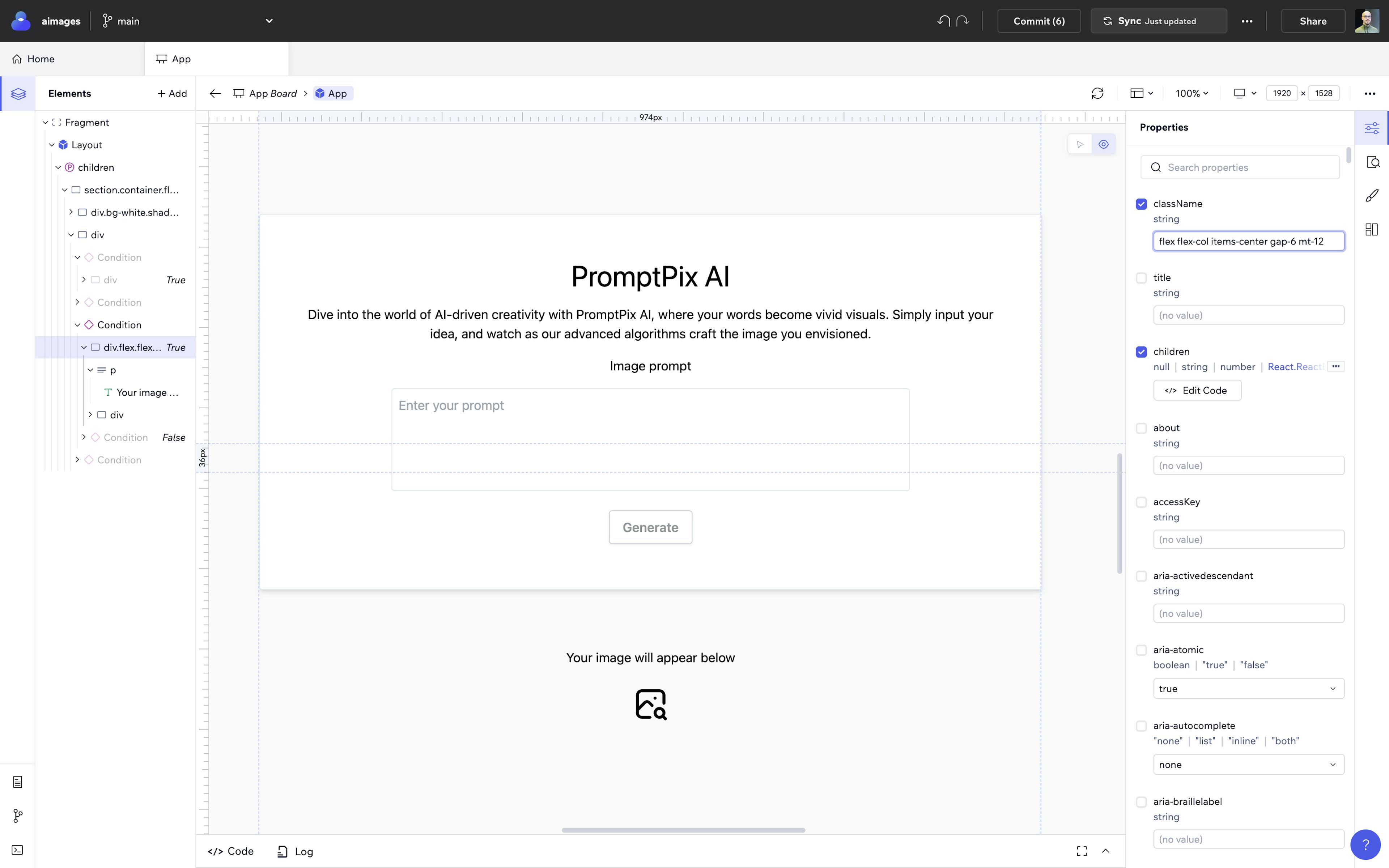
Task: Click the undo arrow icon
Action: click(x=943, y=21)
